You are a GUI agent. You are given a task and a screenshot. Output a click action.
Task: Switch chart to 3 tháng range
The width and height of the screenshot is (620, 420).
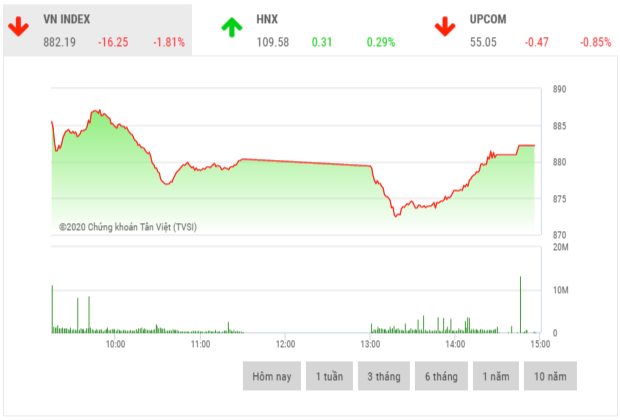pyautogui.click(x=385, y=376)
